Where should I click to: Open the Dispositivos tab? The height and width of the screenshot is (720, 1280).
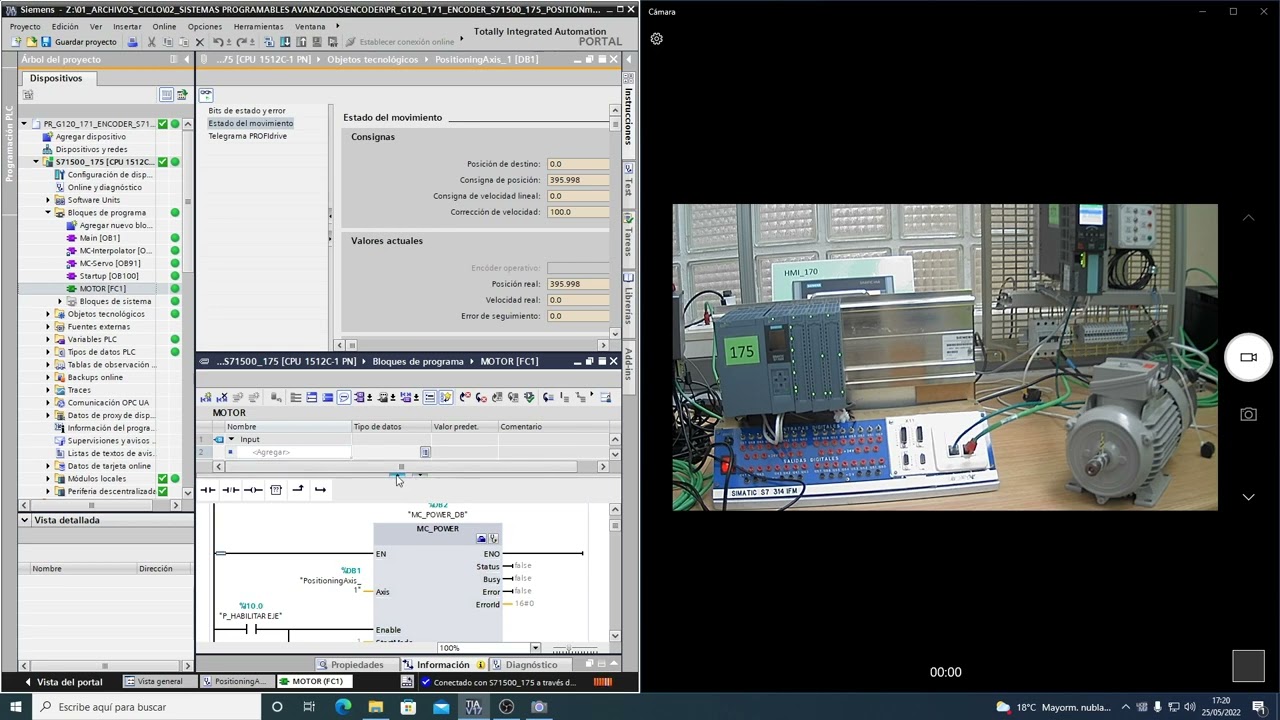56,78
